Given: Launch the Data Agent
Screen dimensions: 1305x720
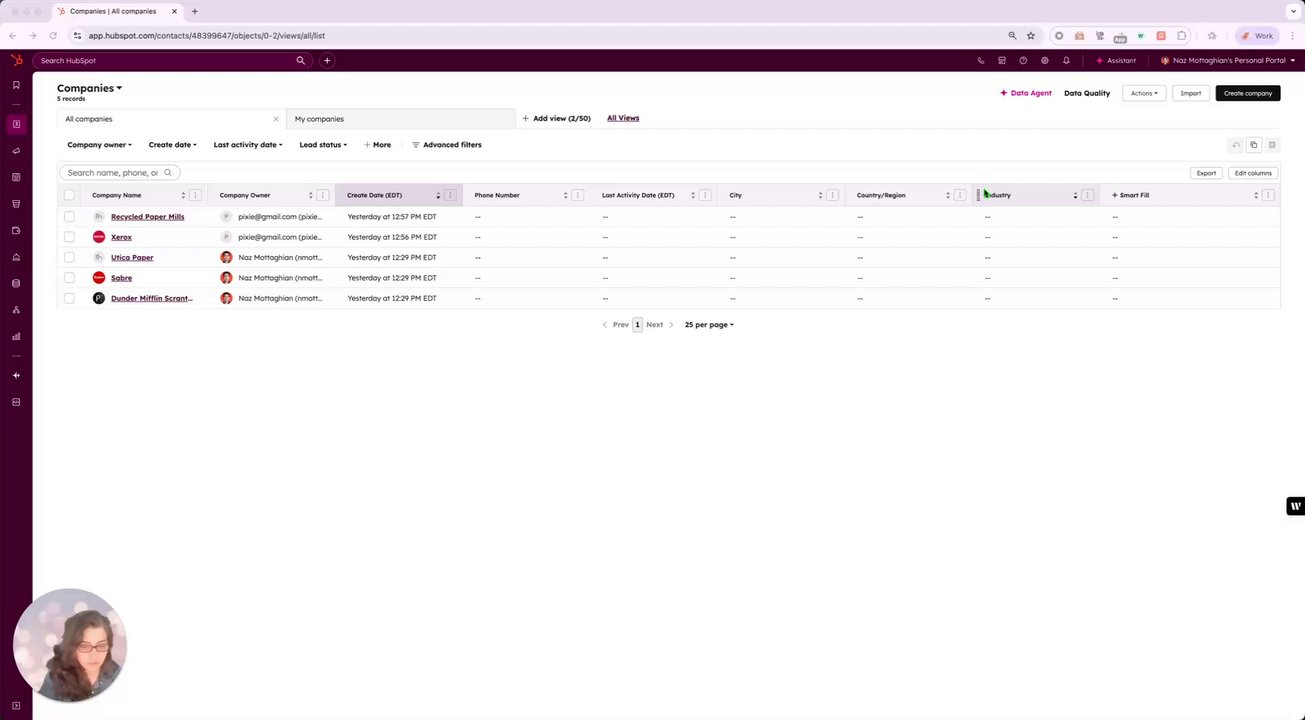Looking at the screenshot, I should coord(1026,93).
